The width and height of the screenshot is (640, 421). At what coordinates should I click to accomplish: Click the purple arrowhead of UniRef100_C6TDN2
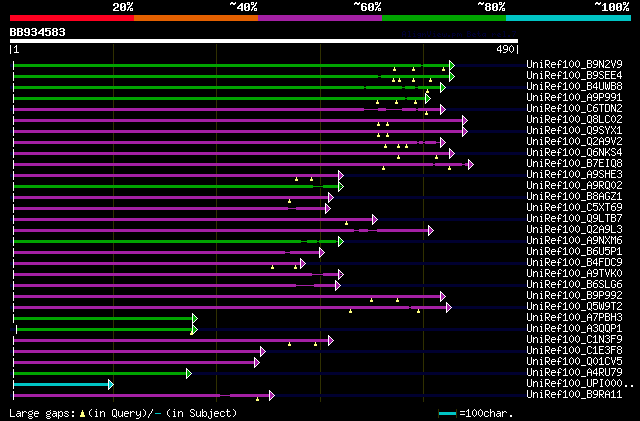443,109
